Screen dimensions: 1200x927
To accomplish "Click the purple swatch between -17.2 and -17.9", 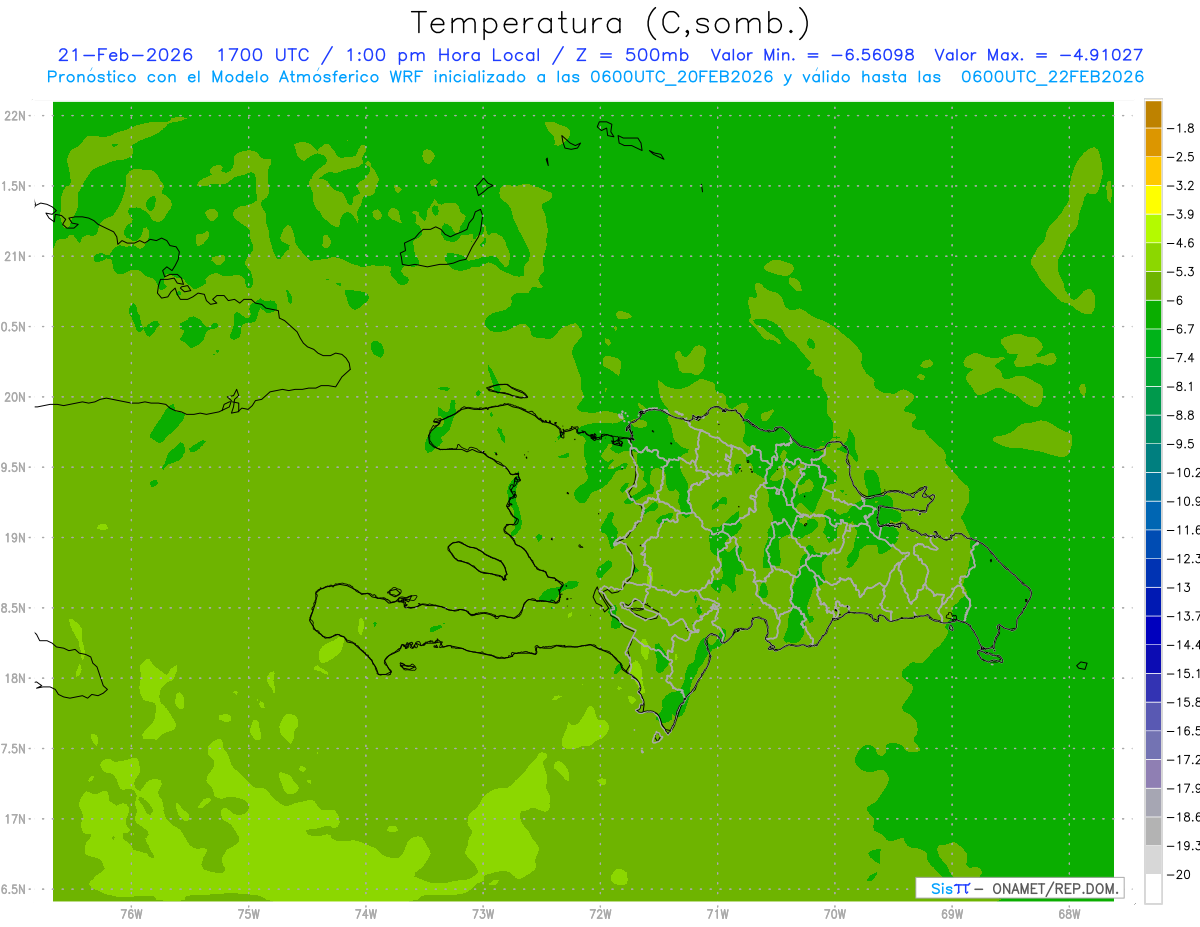I will pos(1153,774).
